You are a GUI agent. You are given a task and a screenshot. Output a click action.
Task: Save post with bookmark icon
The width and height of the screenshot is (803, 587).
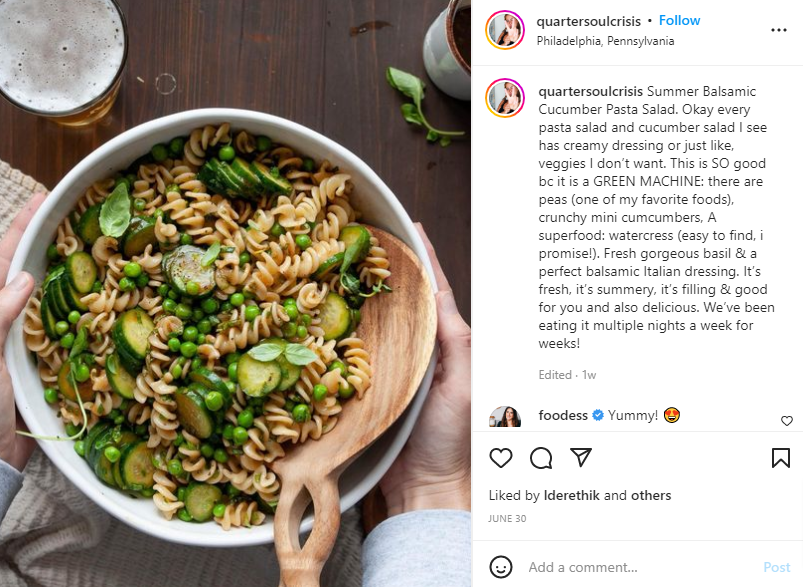coord(780,458)
